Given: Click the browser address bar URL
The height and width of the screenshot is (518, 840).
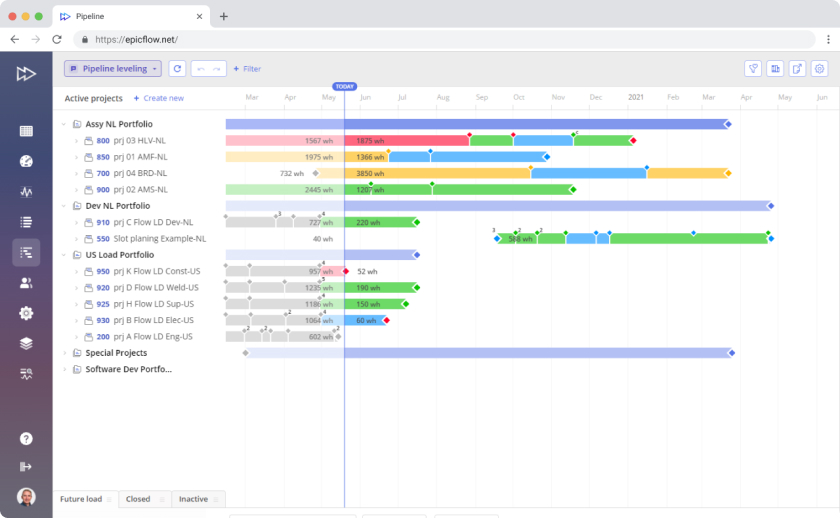Looking at the screenshot, I should [137, 39].
